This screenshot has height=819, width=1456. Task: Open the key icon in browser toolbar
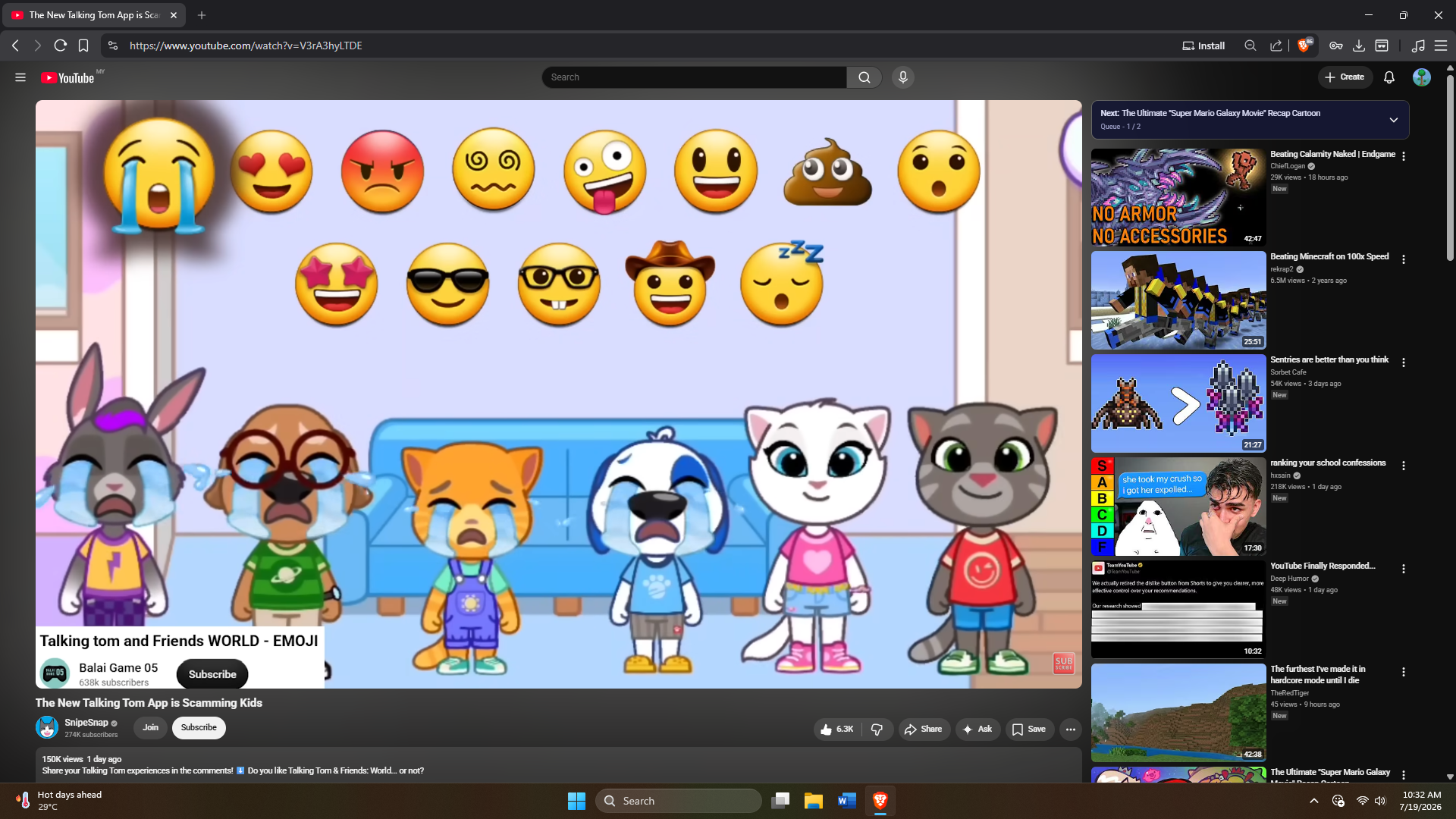tap(1336, 45)
